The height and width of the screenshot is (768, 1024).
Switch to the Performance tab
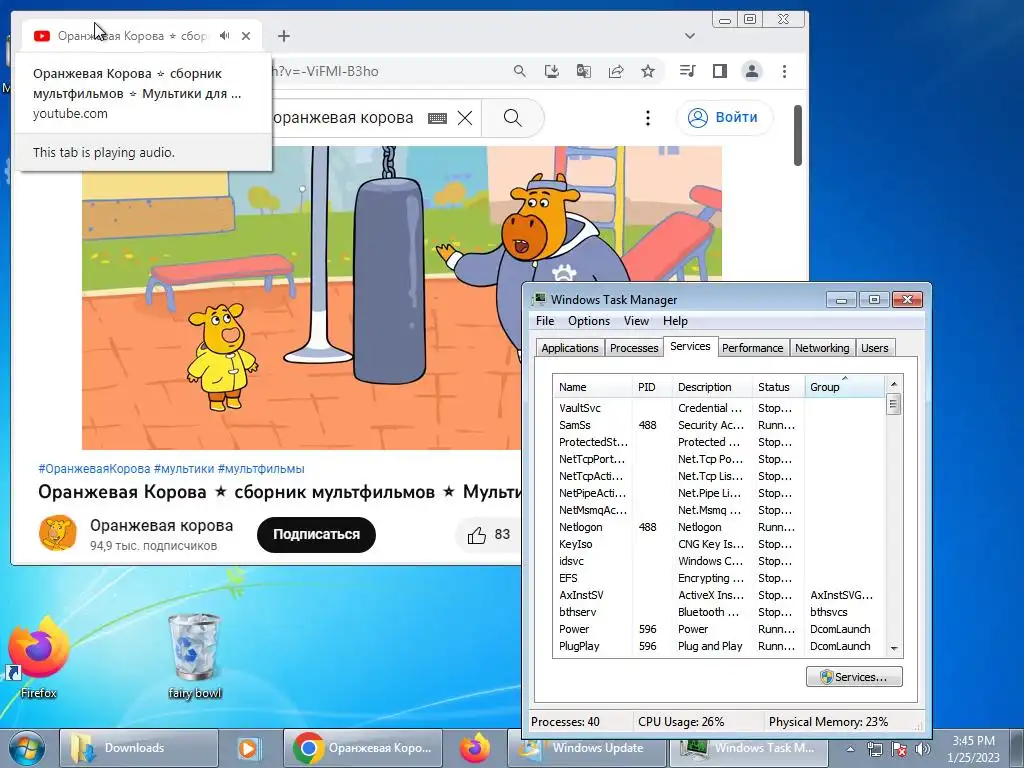[x=752, y=348]
